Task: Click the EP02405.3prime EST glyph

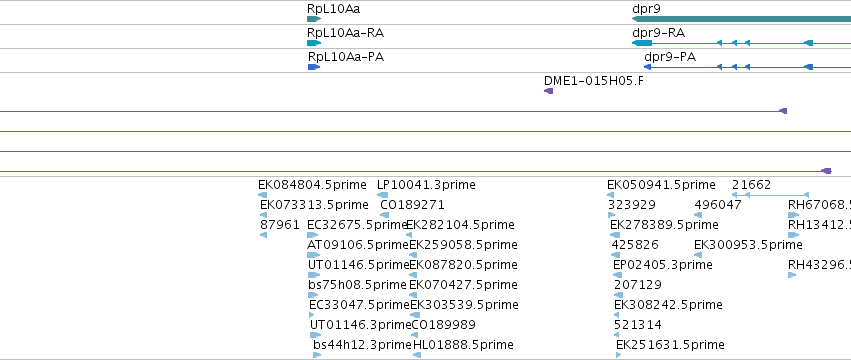Action: pyautogui.click(x=618, y=275)
